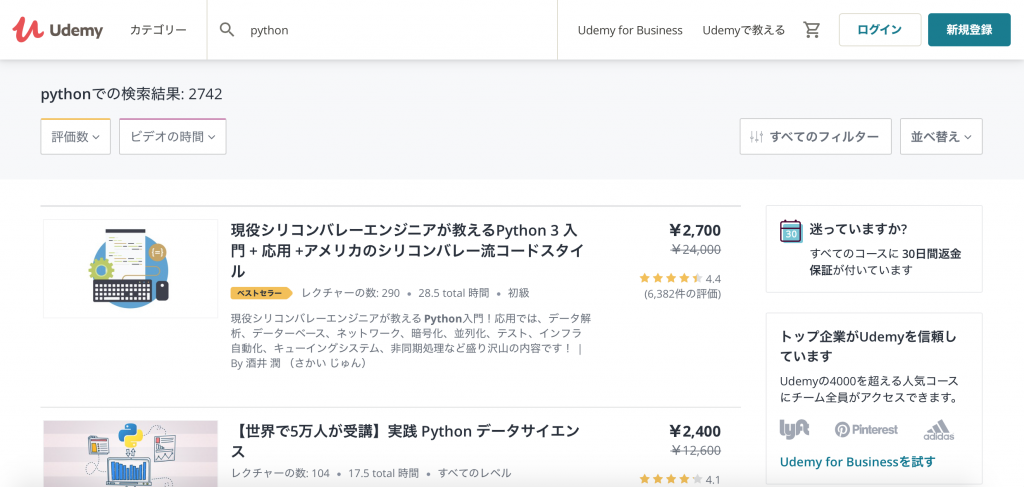
Task: Click 28.5 total 時間 text
Action: (x=453, y=293)
